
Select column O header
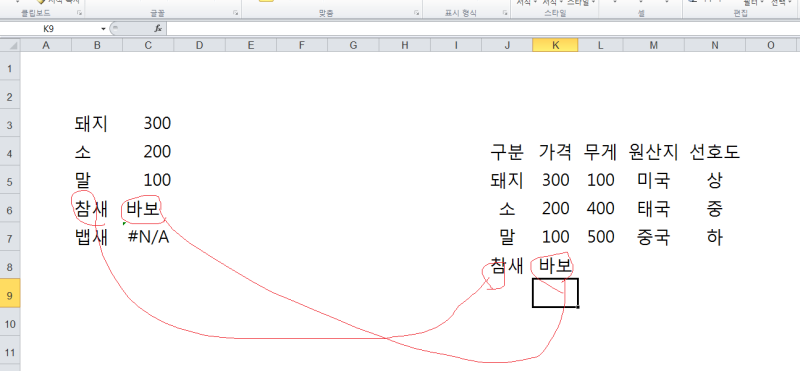click(770, 45)
